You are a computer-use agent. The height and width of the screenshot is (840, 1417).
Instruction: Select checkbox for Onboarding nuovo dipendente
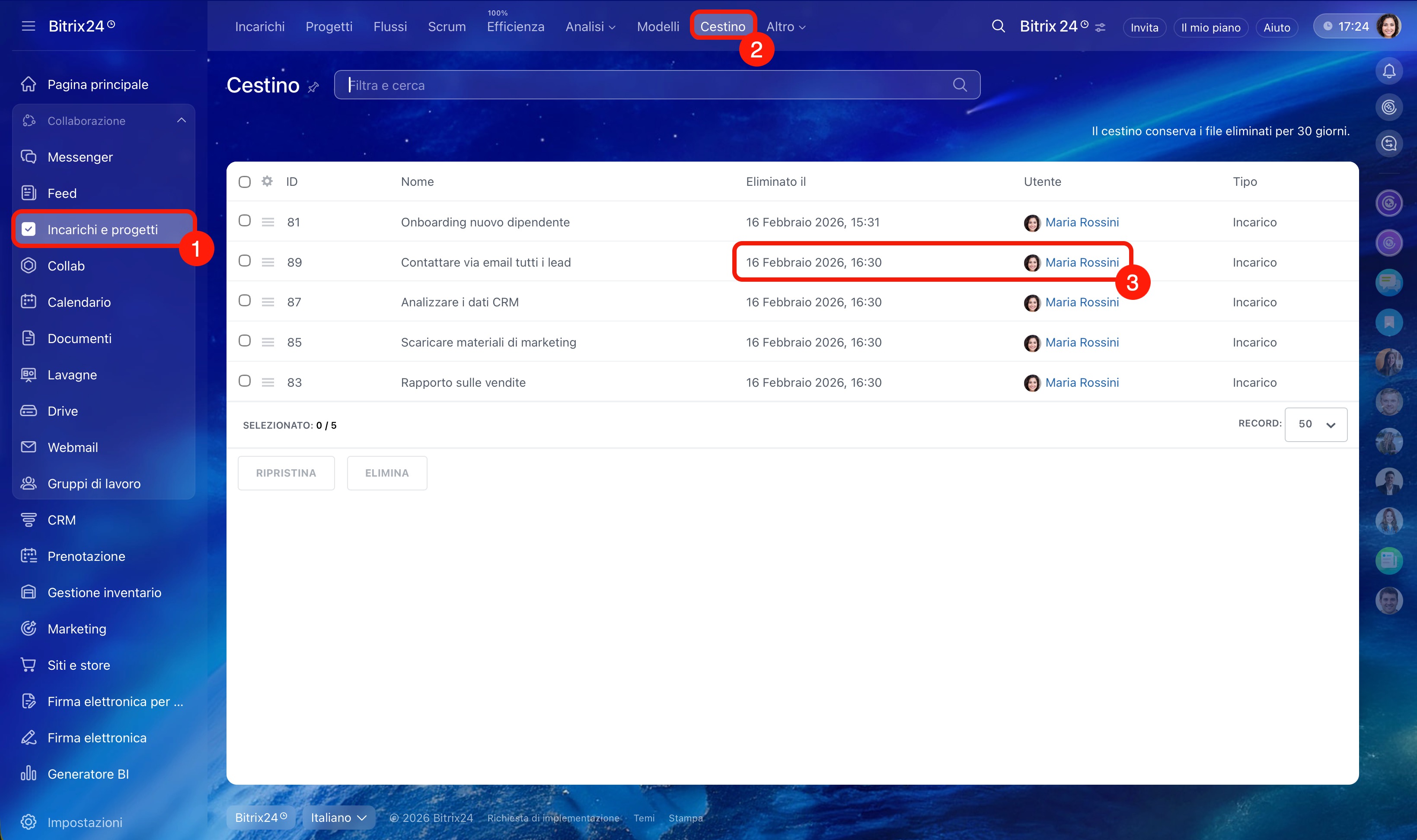pyautogui.click(x=245, y=221)
